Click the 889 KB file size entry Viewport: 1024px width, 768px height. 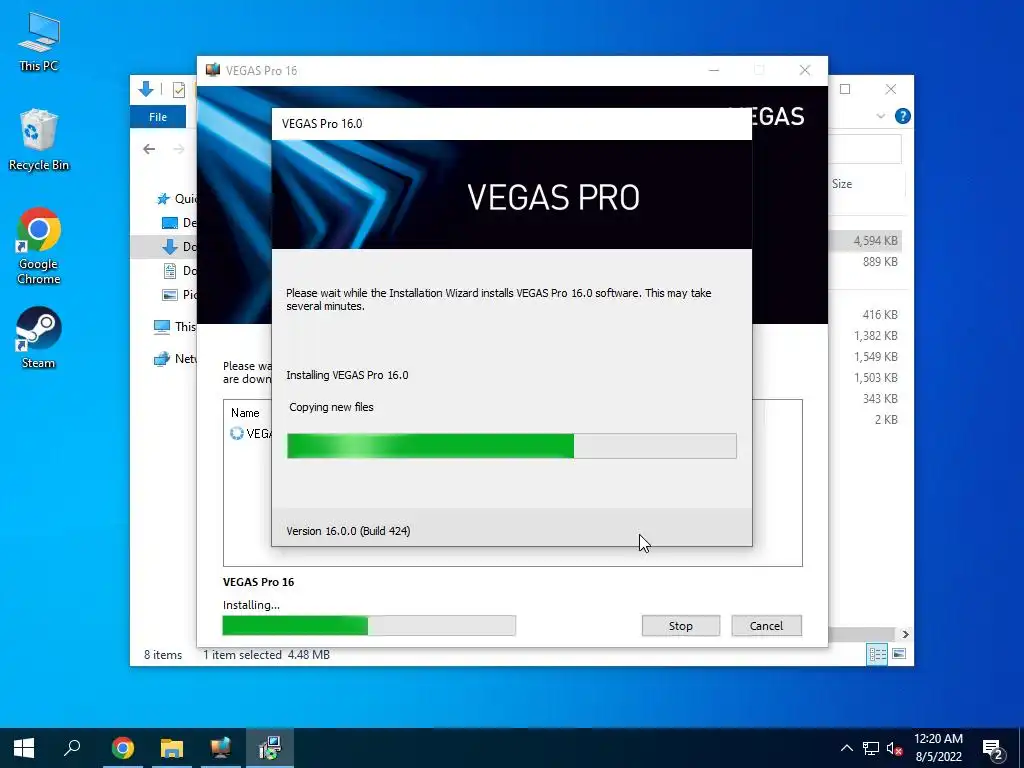point(880,262)
